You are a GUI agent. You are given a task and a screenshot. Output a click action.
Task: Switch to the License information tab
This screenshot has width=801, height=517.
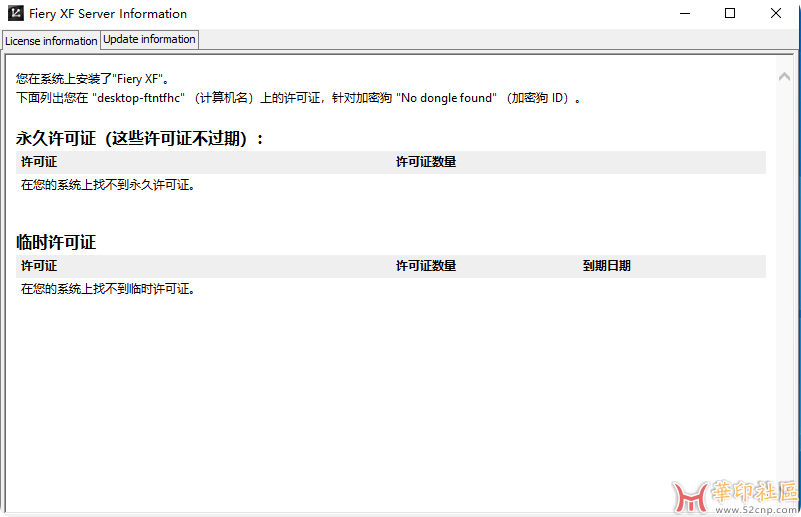[51, 40]
